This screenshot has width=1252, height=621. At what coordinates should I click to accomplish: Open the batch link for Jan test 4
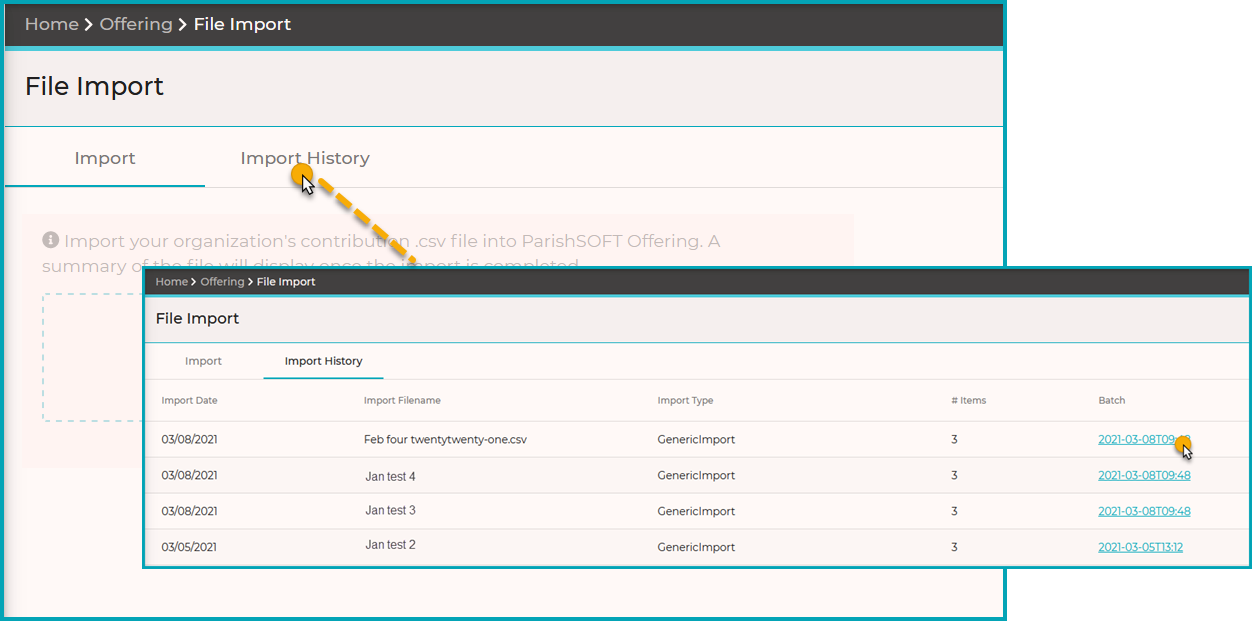pos(1144,476)
